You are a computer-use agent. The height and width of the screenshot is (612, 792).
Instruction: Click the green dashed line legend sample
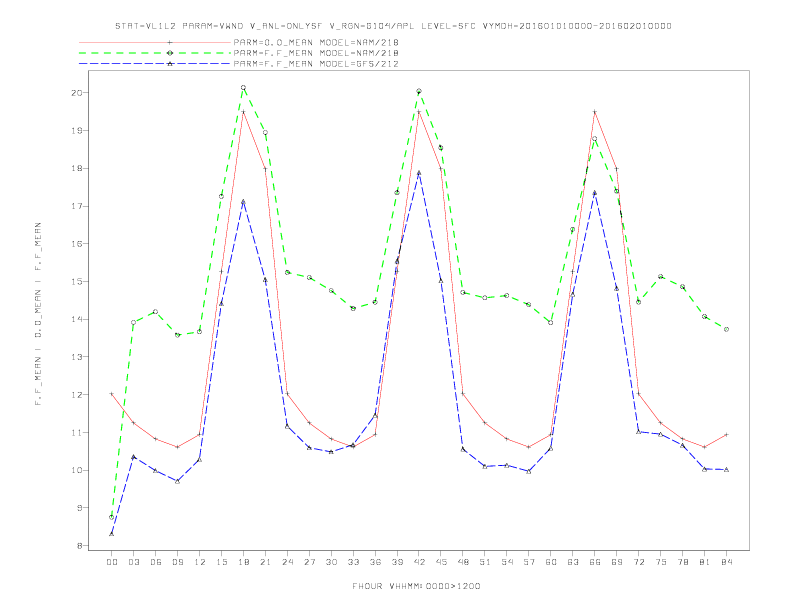155,53
